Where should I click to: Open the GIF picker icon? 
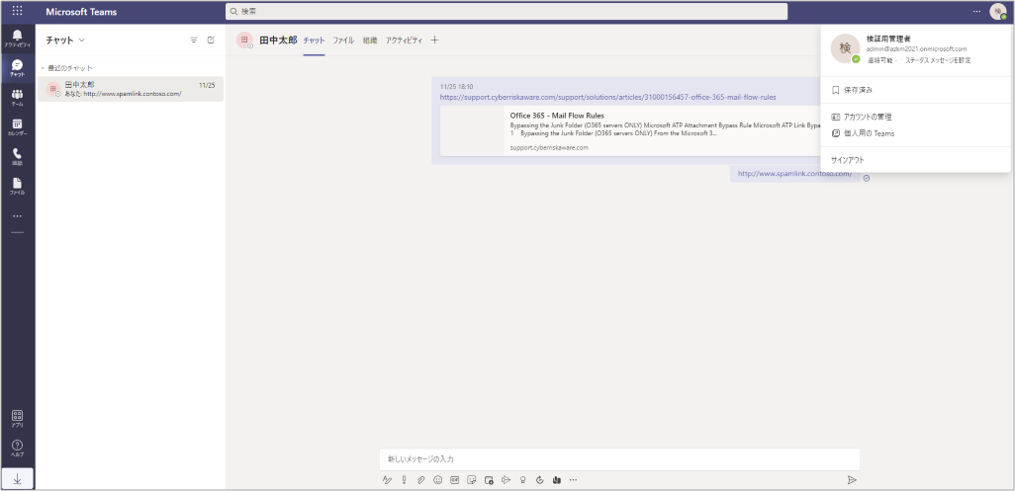(x=454, y=480)
